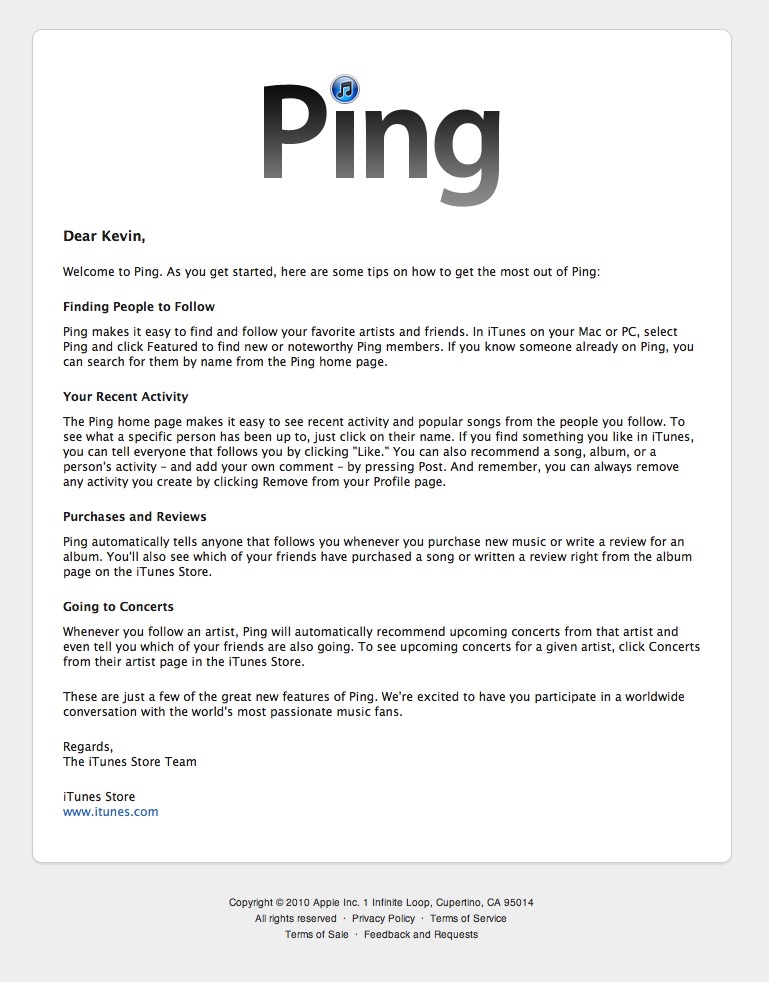The width and height of the screenshot is (769, 982).
Task: Click the Finding People to Follow heading
Action: (x=139, y=307)
